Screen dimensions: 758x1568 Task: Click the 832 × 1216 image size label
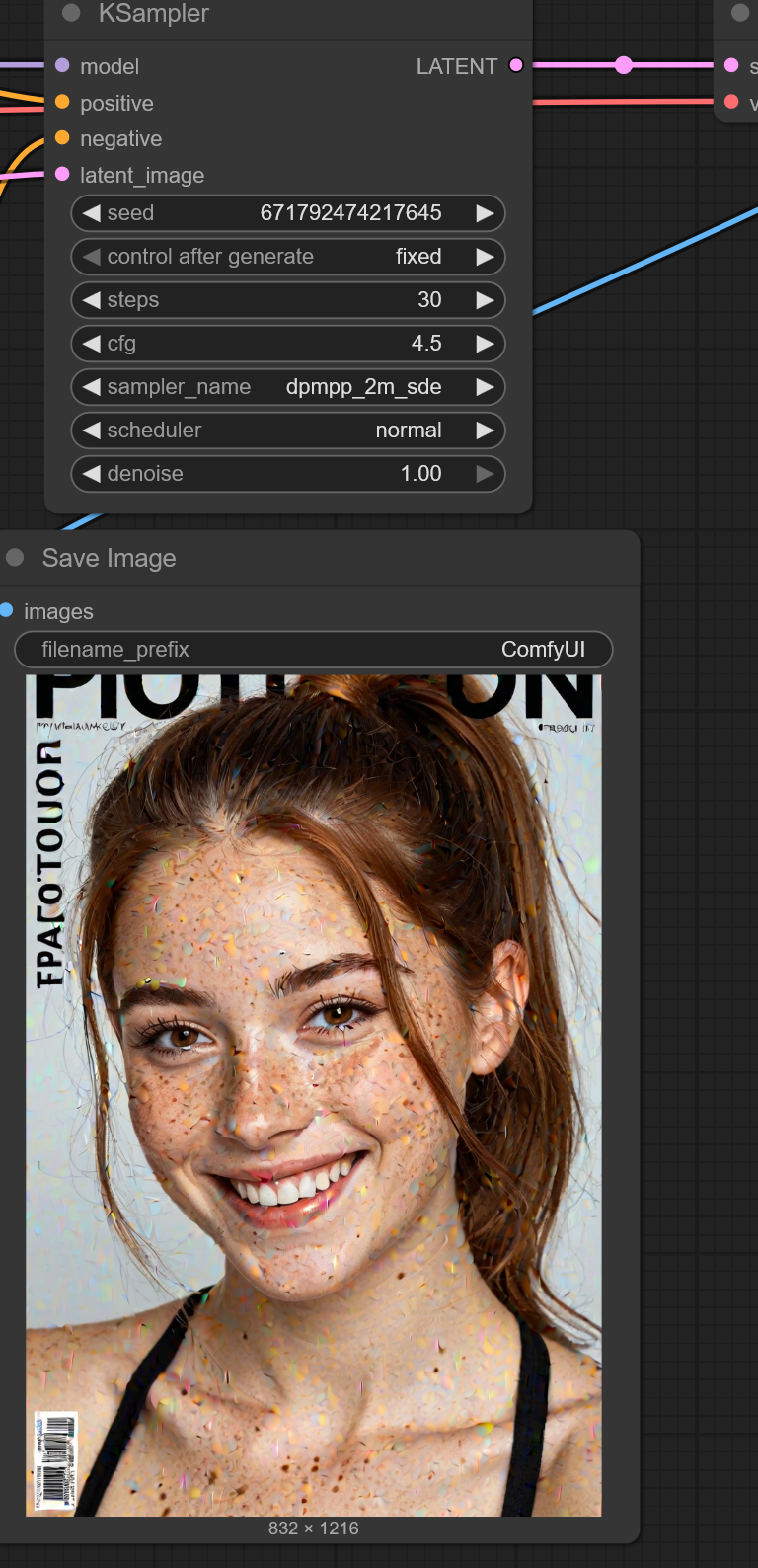click(x=314, y=1529)
